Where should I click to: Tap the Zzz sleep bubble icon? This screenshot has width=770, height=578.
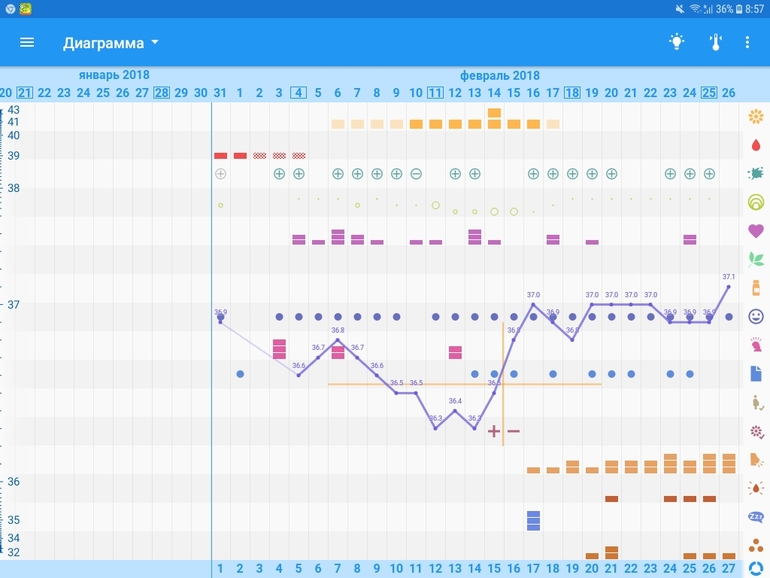756,518
